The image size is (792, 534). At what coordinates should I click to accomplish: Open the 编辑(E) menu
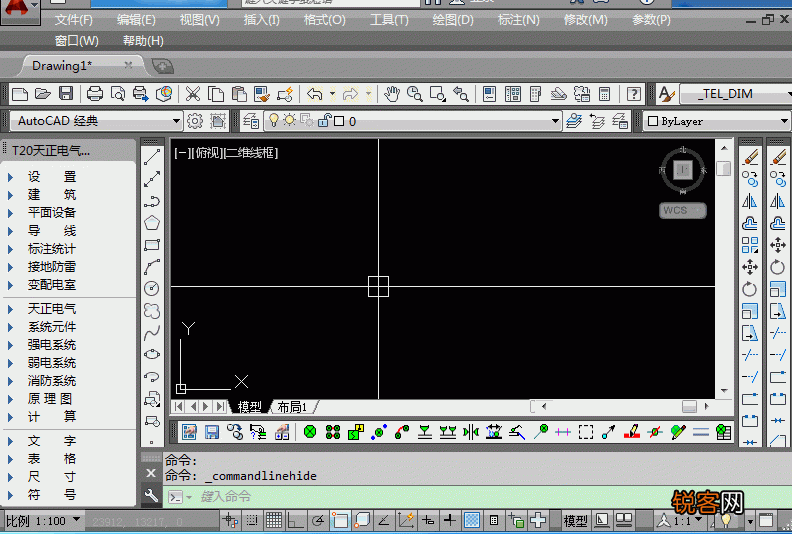[136, 20]
